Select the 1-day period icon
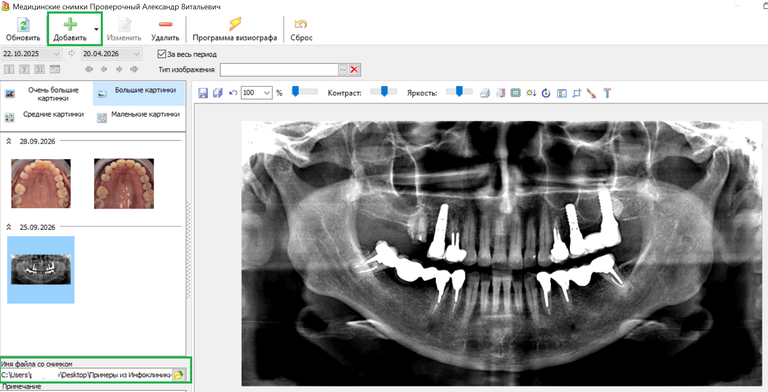The image size is (768, 392). point(8,70)
